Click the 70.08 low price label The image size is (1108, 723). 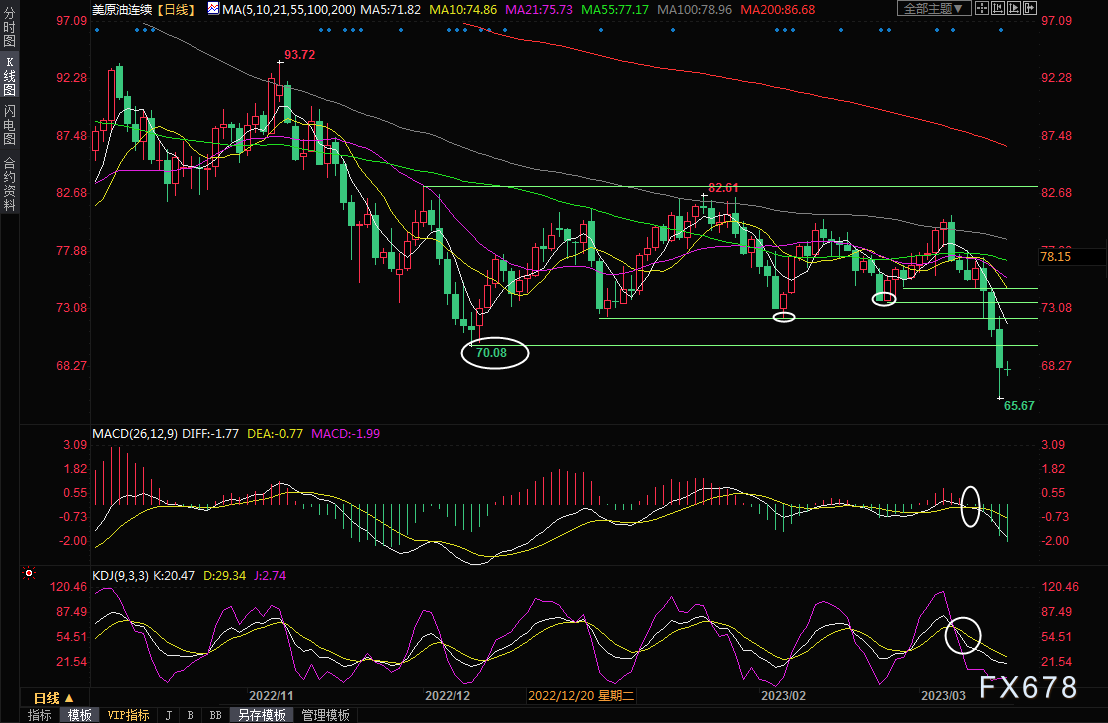coord(491,352)
